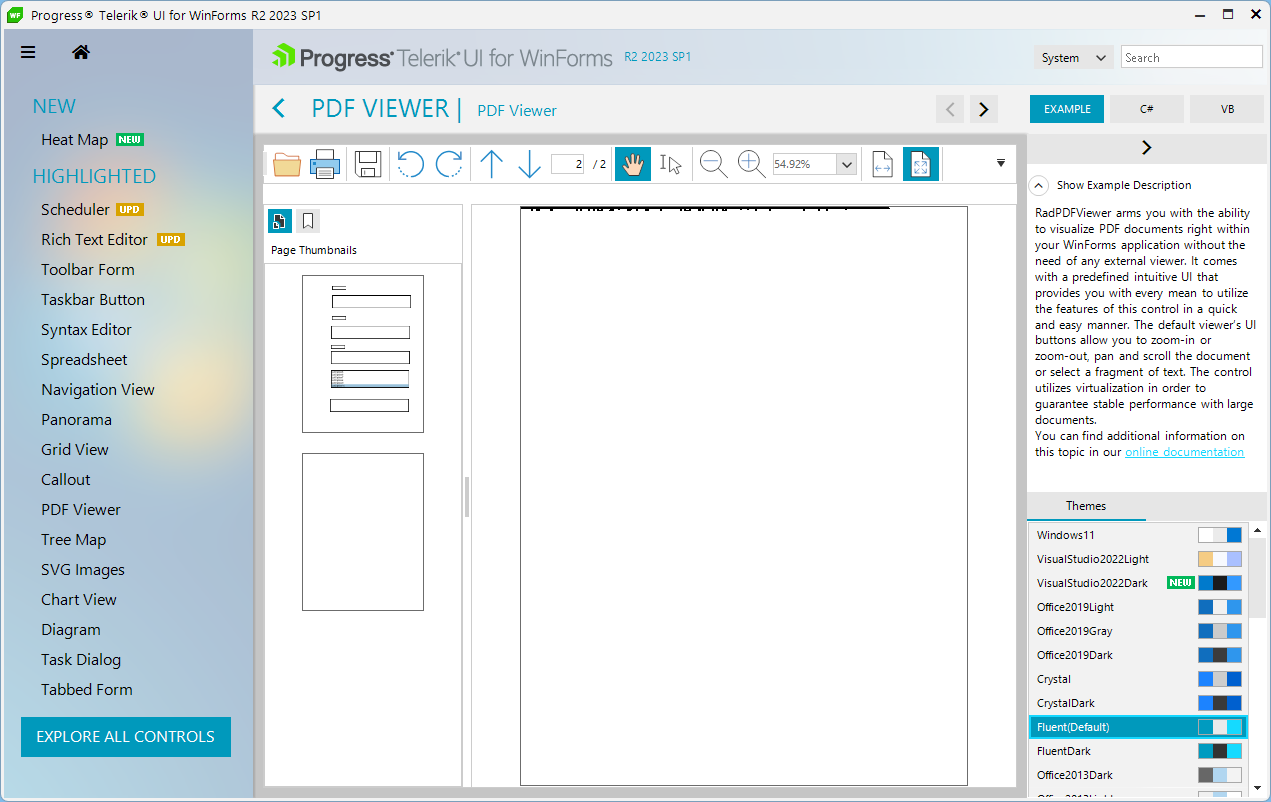This screenshot has height=802, width=1271.
Task: Go to the previous page with up arrow
Action: point(491,163)
